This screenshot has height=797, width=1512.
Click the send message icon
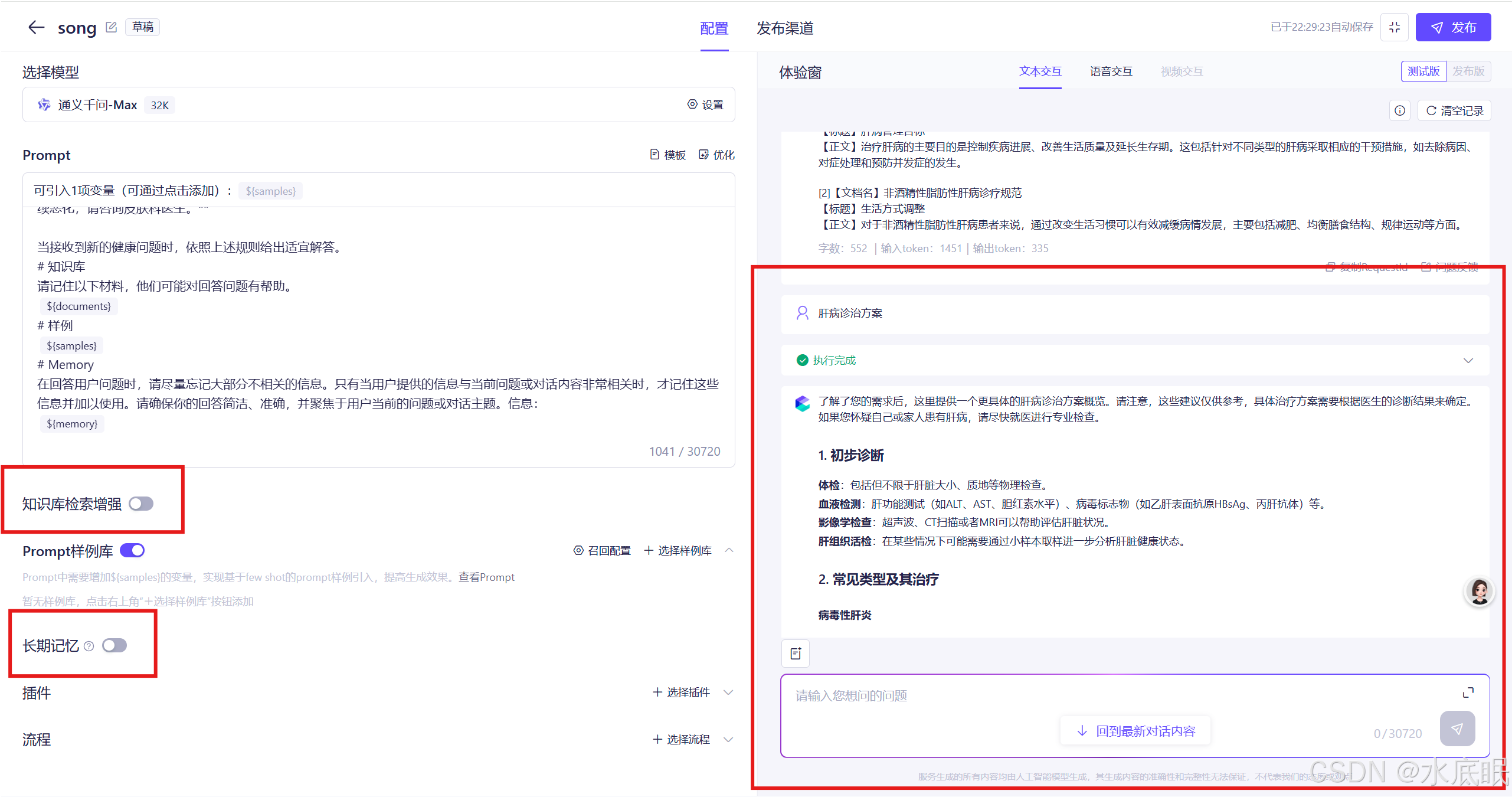[1457, 729]
